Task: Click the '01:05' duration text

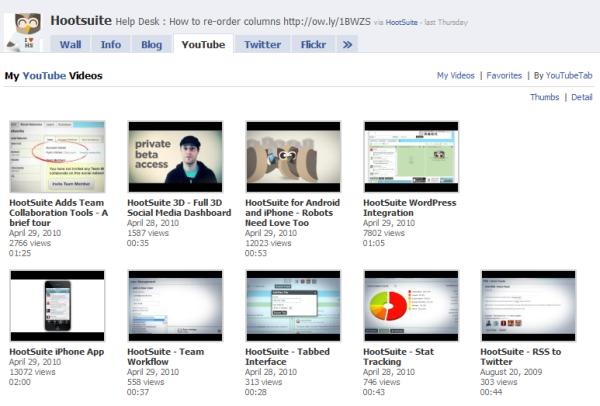Action: click(373, 243)
